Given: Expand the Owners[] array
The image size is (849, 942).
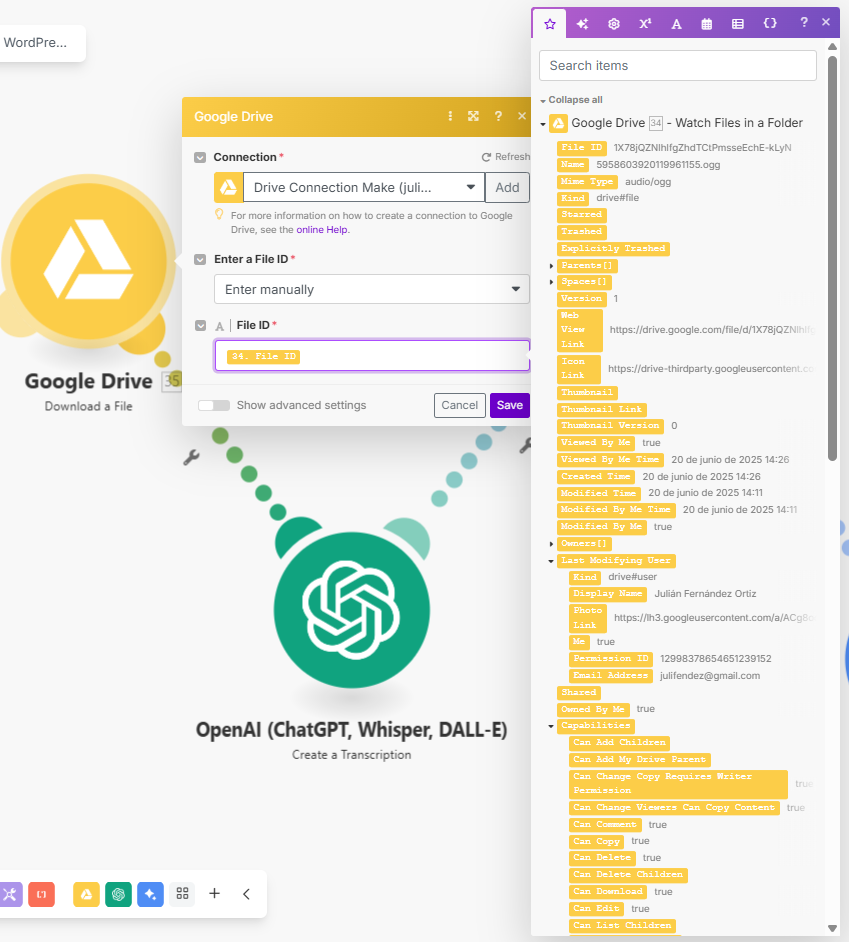Looking at the screenshot, I should coord(552,544).
